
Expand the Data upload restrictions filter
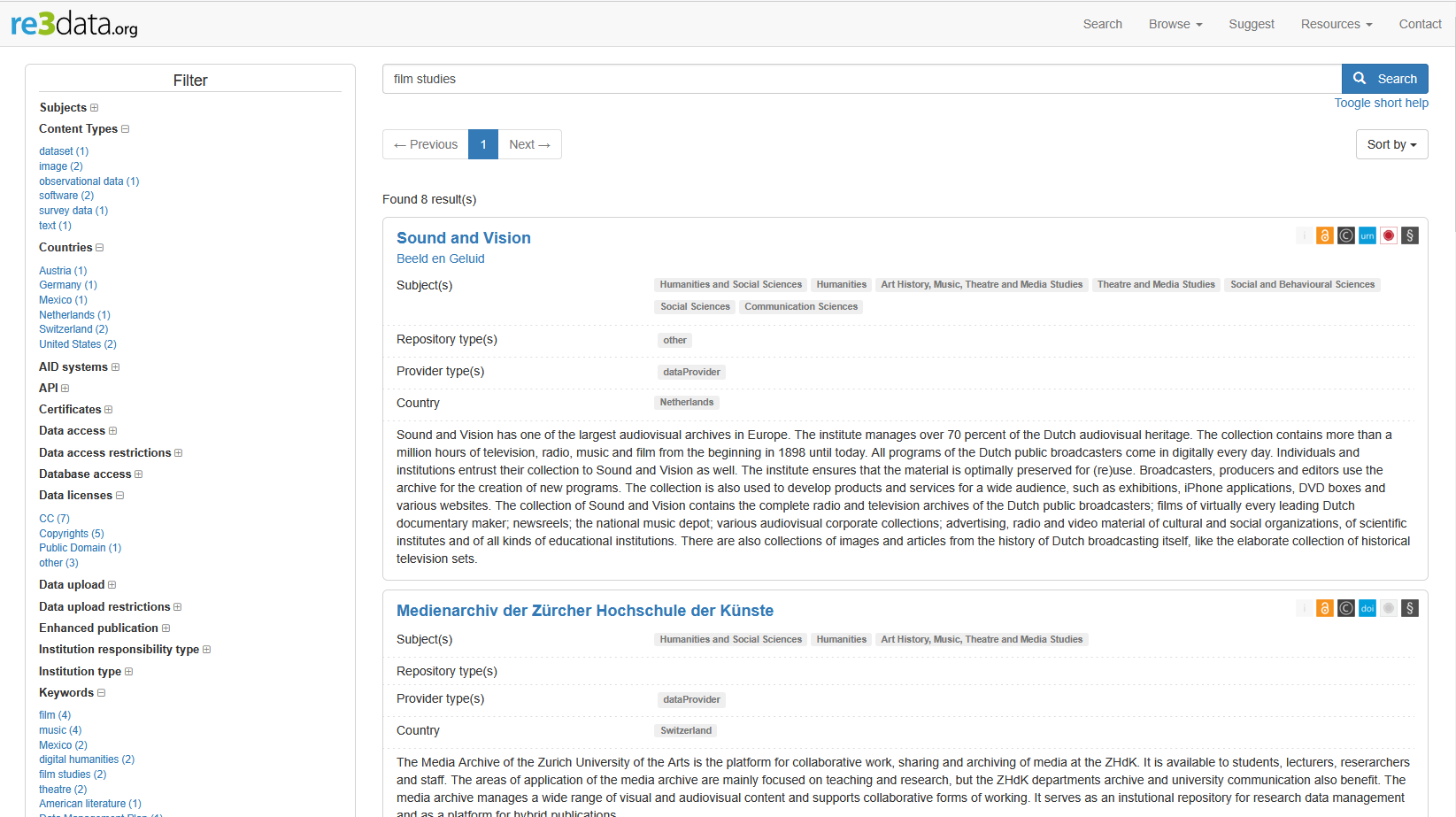click(177, 607)
